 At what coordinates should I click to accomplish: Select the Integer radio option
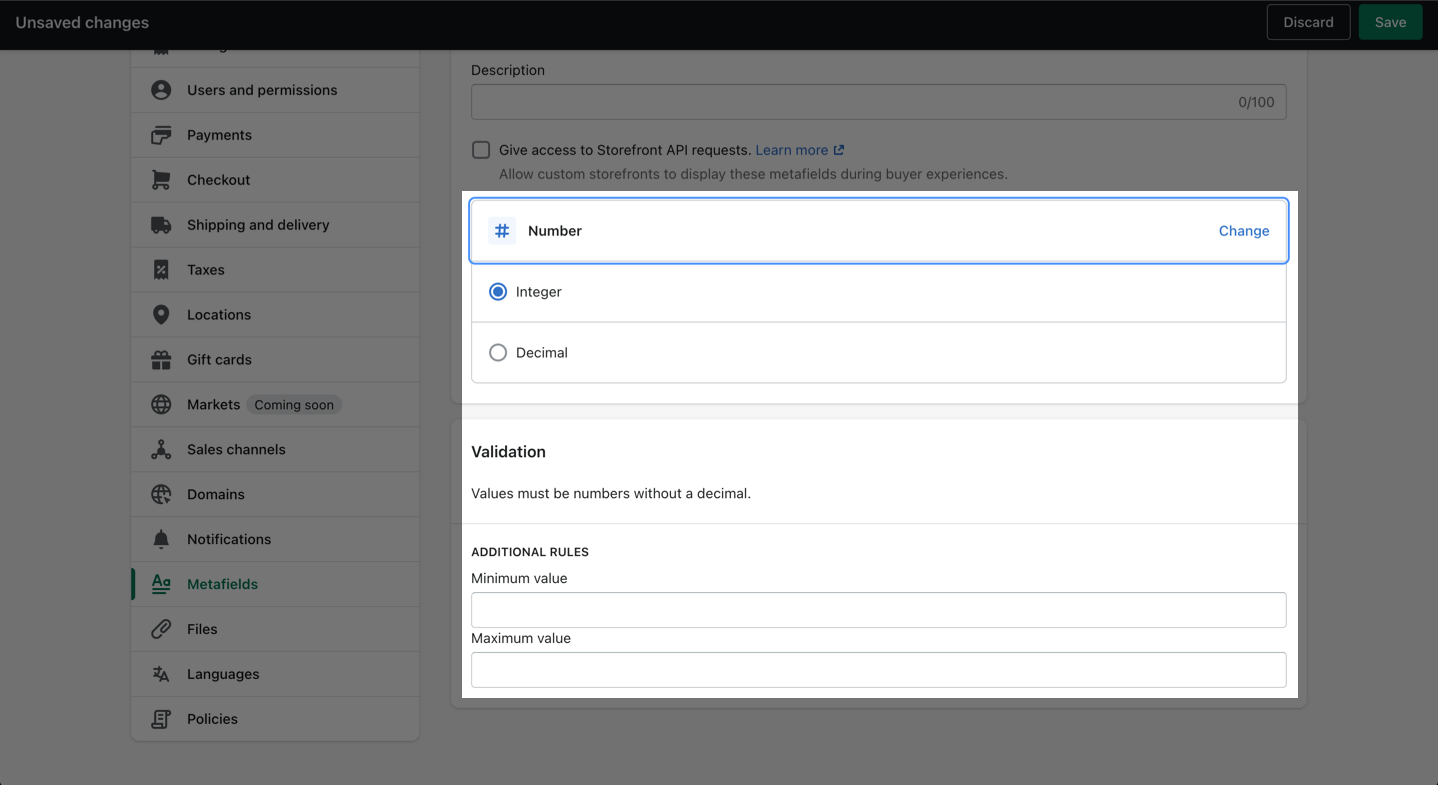[x=498, y=292]
